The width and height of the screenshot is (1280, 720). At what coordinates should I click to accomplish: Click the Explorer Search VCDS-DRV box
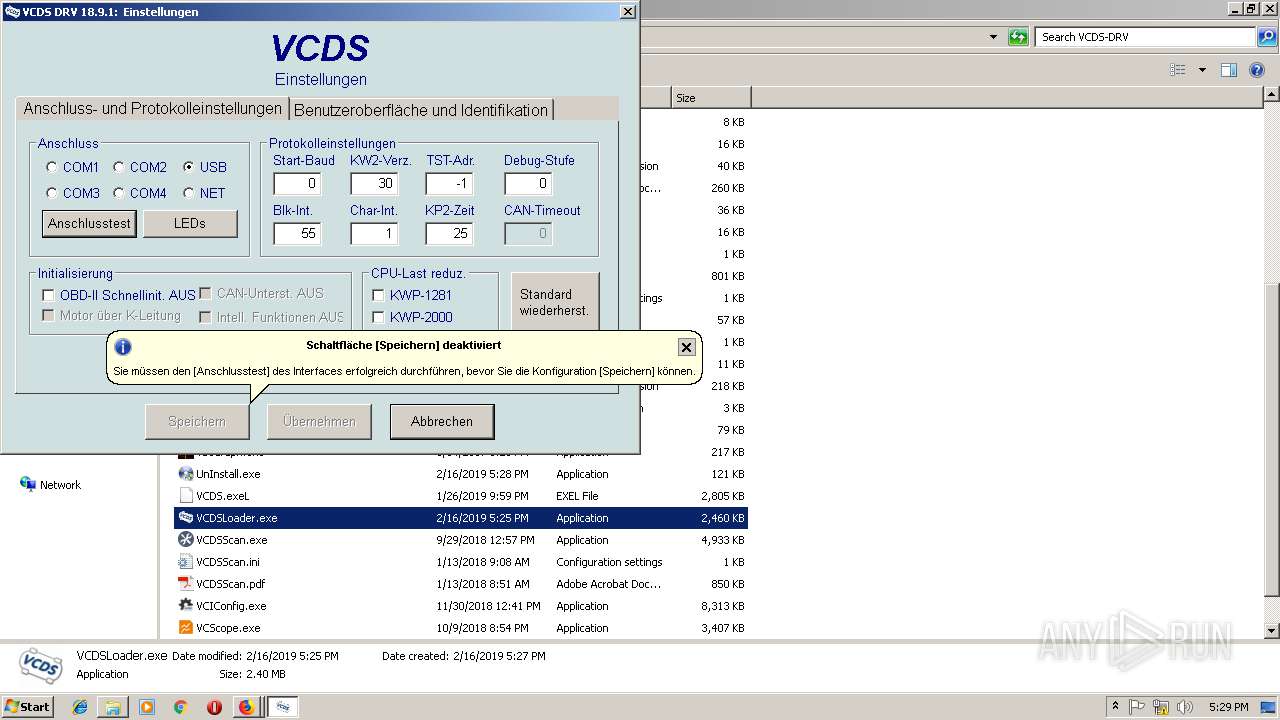pos(1145,37)
